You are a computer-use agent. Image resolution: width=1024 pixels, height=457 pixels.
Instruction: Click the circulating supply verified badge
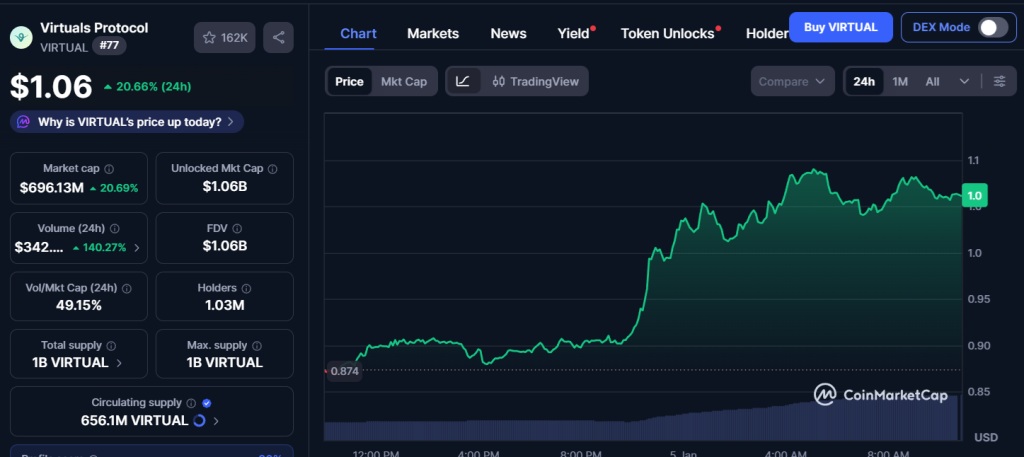(x=207, y=402)
